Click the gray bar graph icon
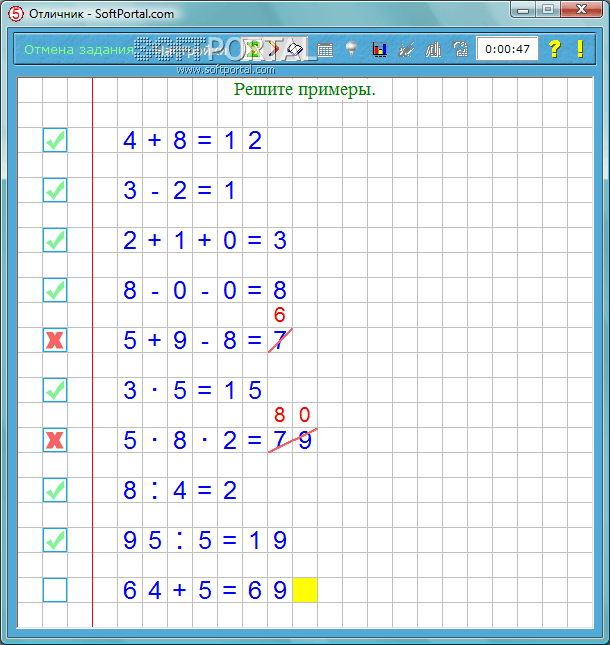610x645 pixels. click(x=433, y=50)
